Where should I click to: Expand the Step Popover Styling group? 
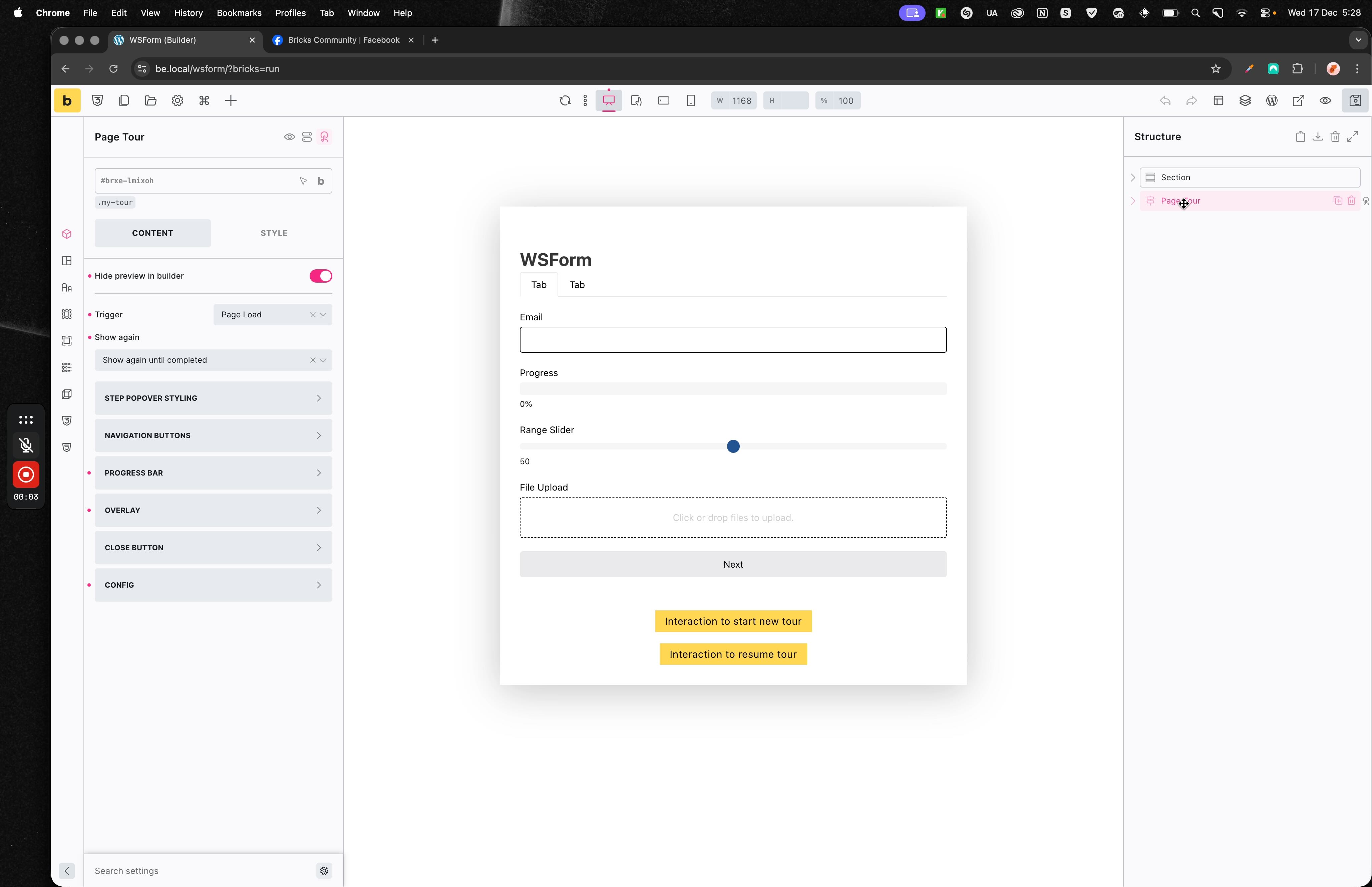(x=214, y=398)
